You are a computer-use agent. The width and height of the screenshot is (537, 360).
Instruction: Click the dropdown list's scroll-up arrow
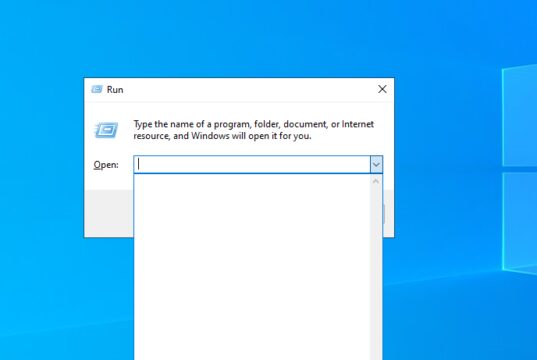[x=376, y=181]
